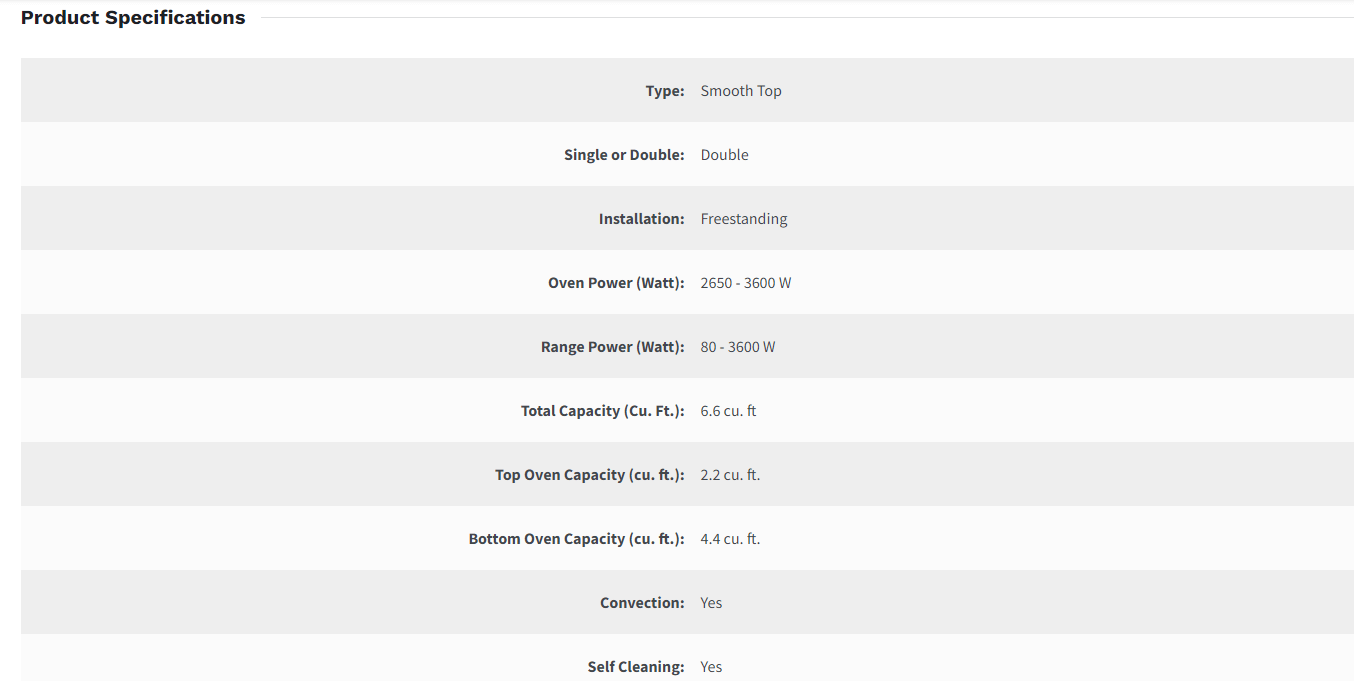Select the "80 - 3600 W" value
The height and width of the screenshot is (681, 1354).
tap(738, 347)
